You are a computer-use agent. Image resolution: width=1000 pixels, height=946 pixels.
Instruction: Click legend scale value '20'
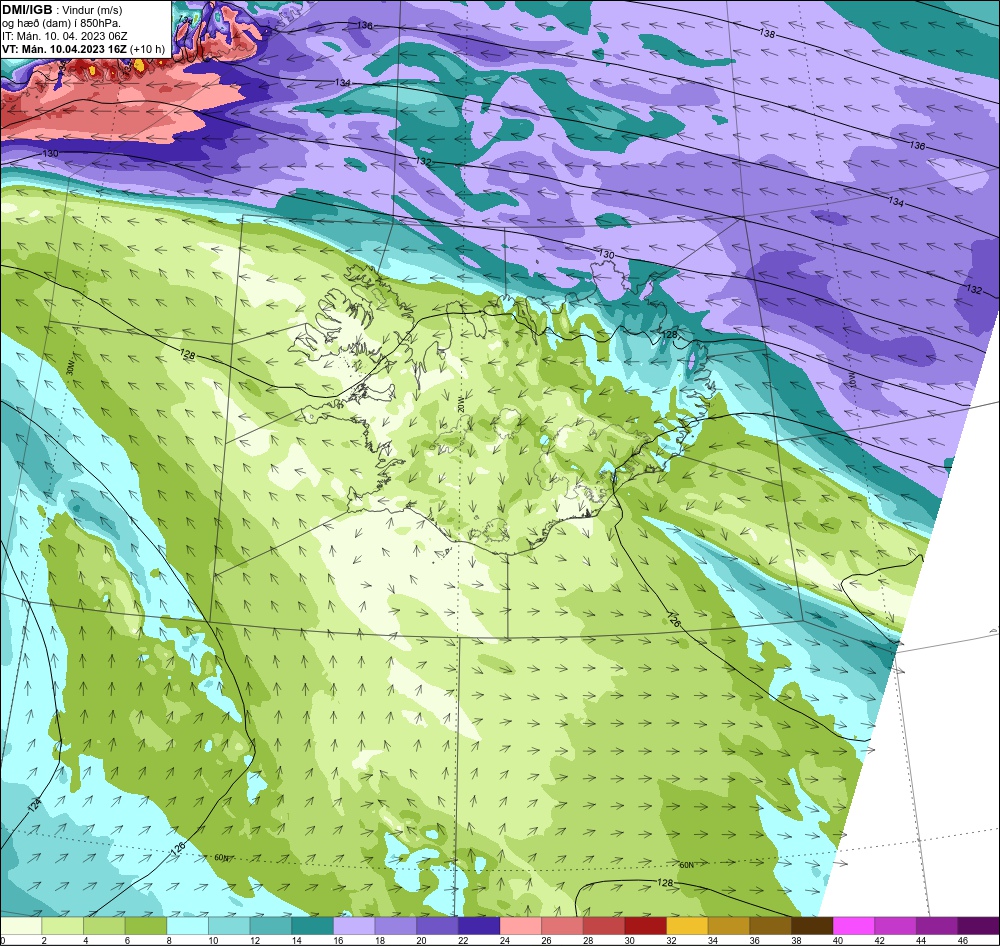coord(421,940)
